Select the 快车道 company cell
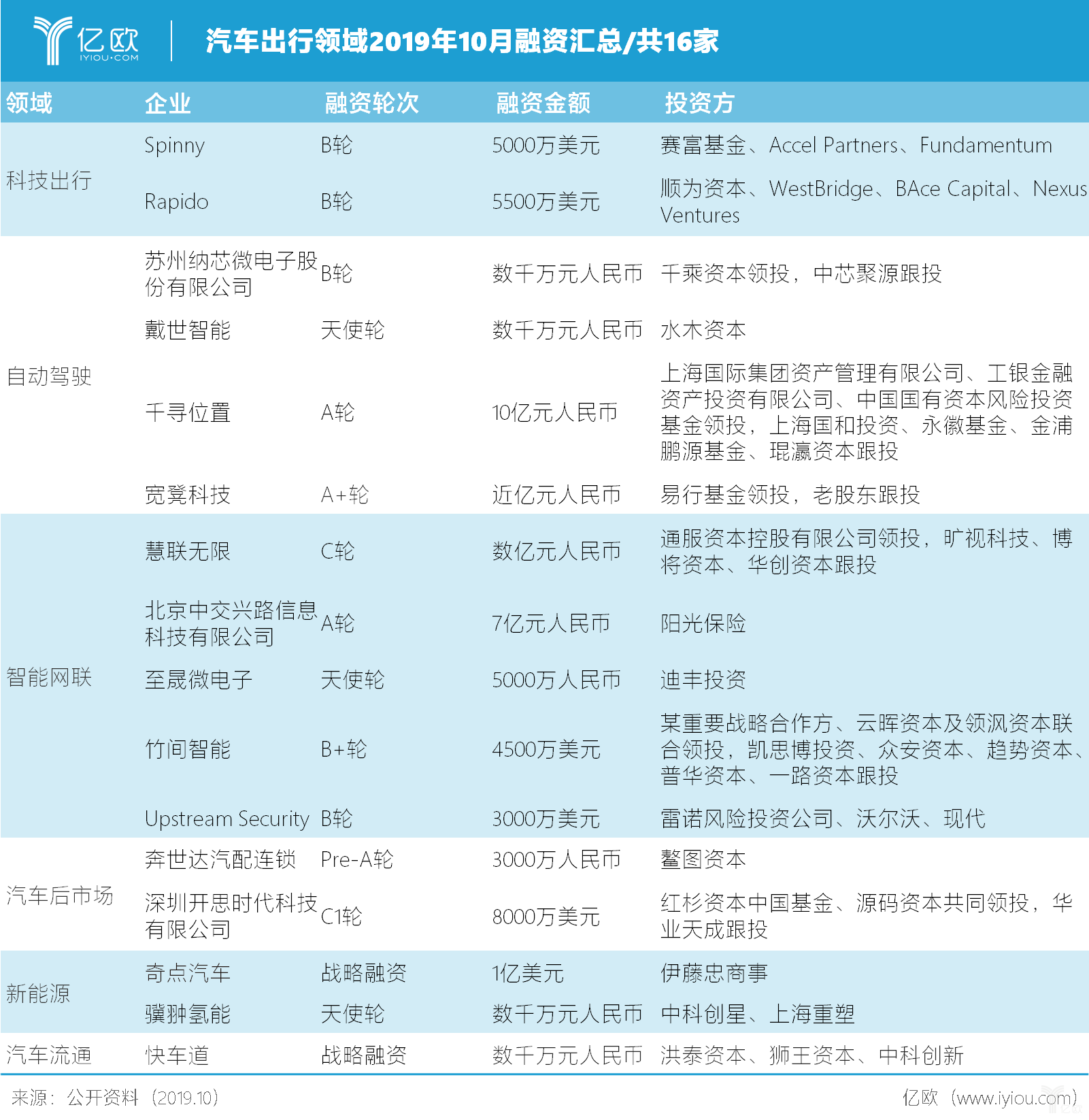This screenshot has width=1089, height=1120. click(x=177, y=1055)
